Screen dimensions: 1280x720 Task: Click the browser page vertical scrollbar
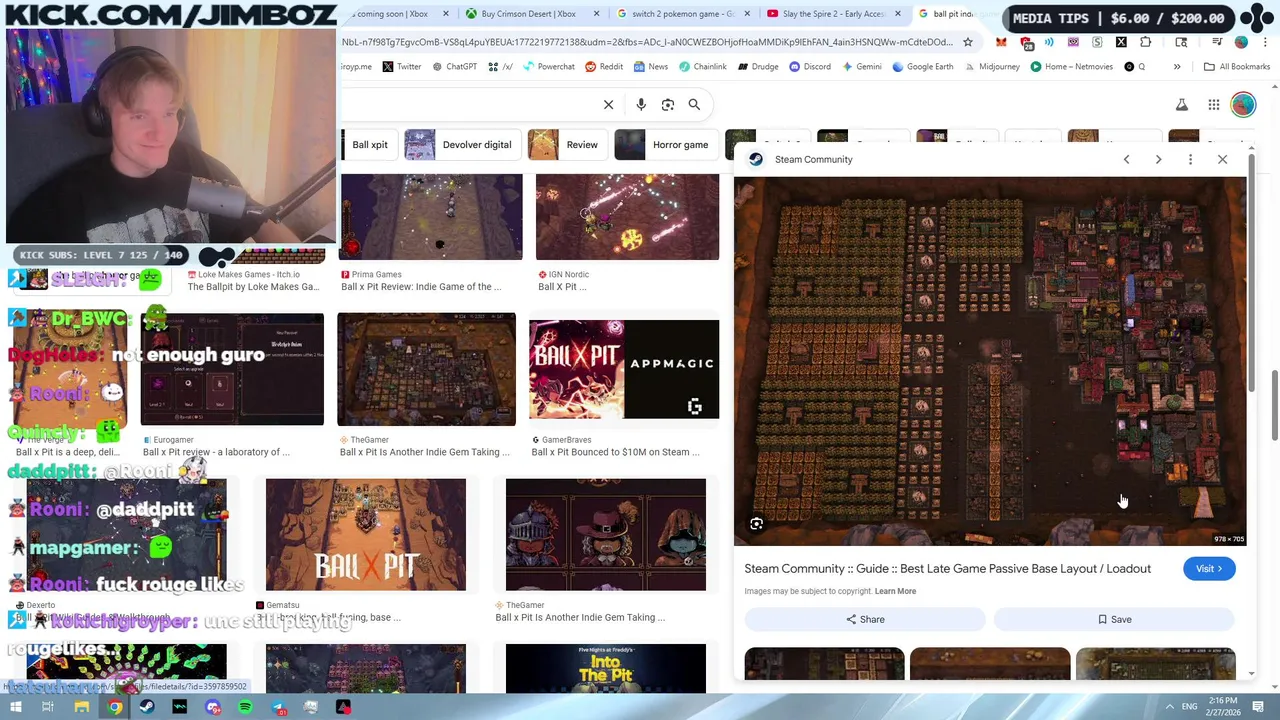pos(1274,405)
